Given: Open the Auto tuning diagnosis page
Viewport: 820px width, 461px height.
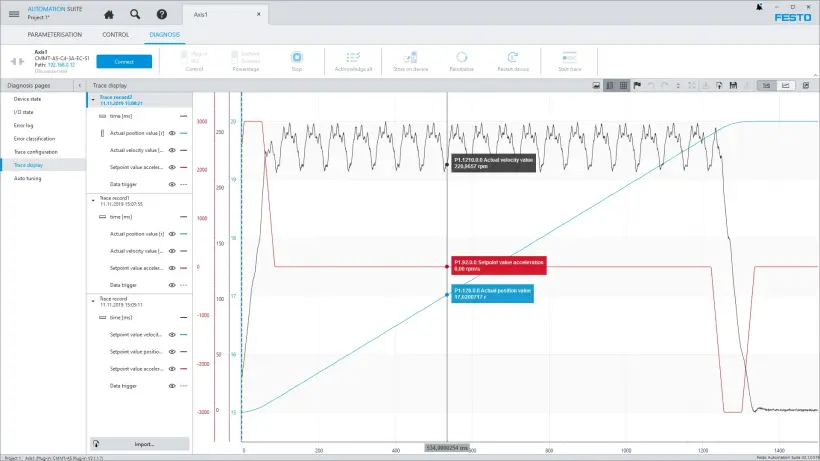Looking at the screenshot, I should [x=28, y=177].
